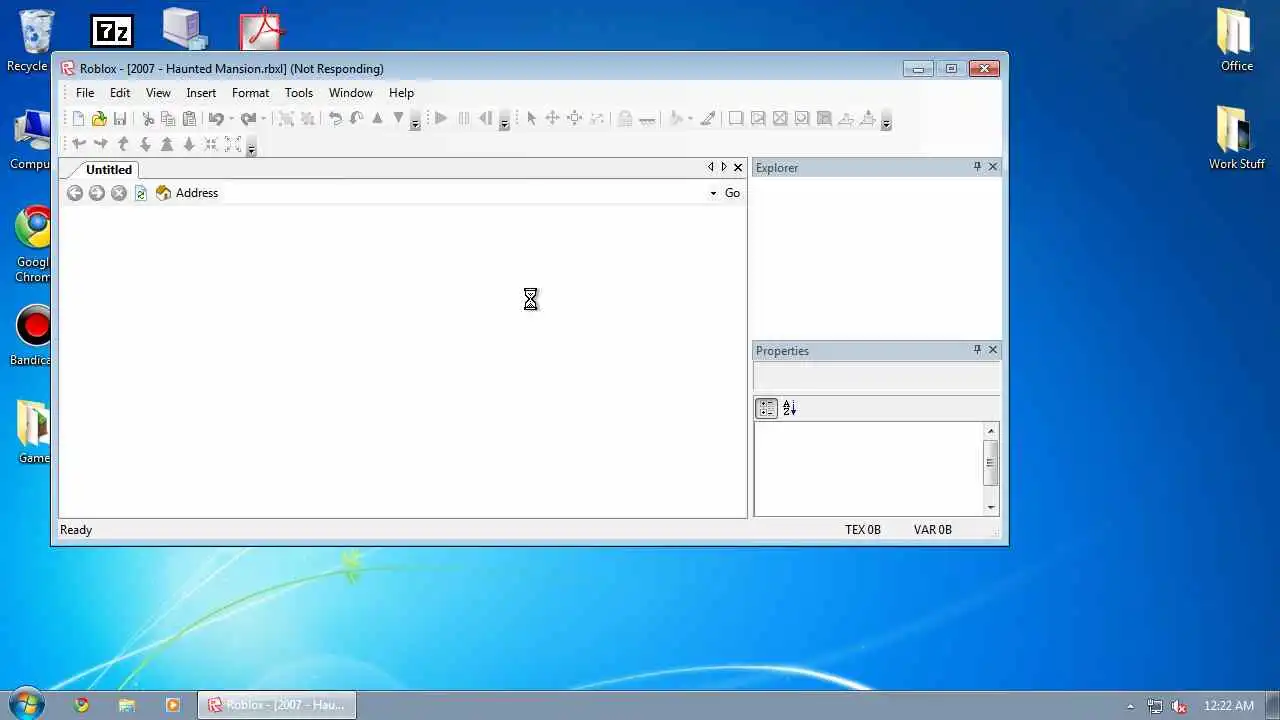Screen dimensions: 1280x720
Task: Select the dropper tool icon
Action: 708,118
